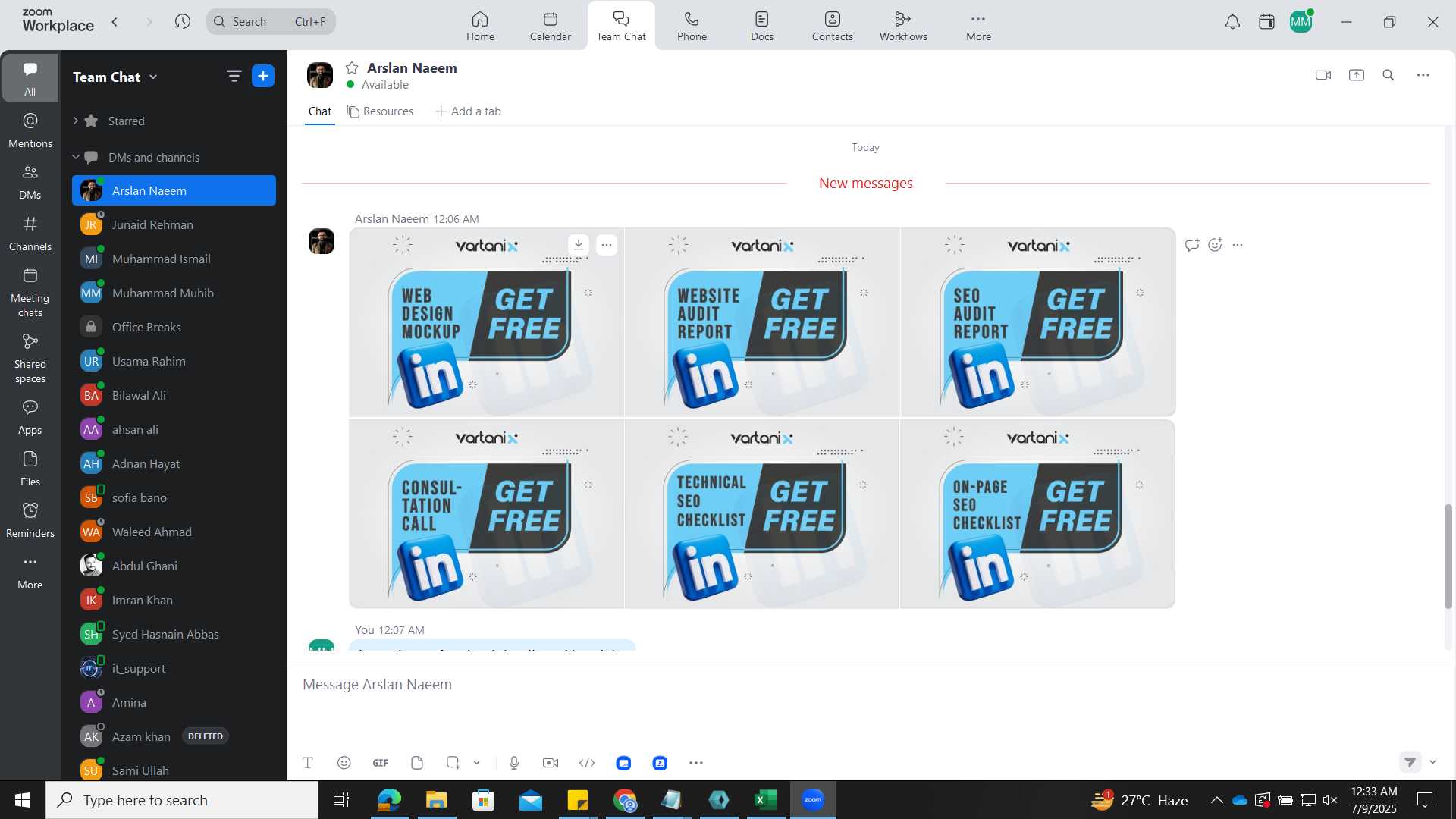Switch to the Calendar tab
This screenshot has height=819, width=1456.
[x=551, y=26]
